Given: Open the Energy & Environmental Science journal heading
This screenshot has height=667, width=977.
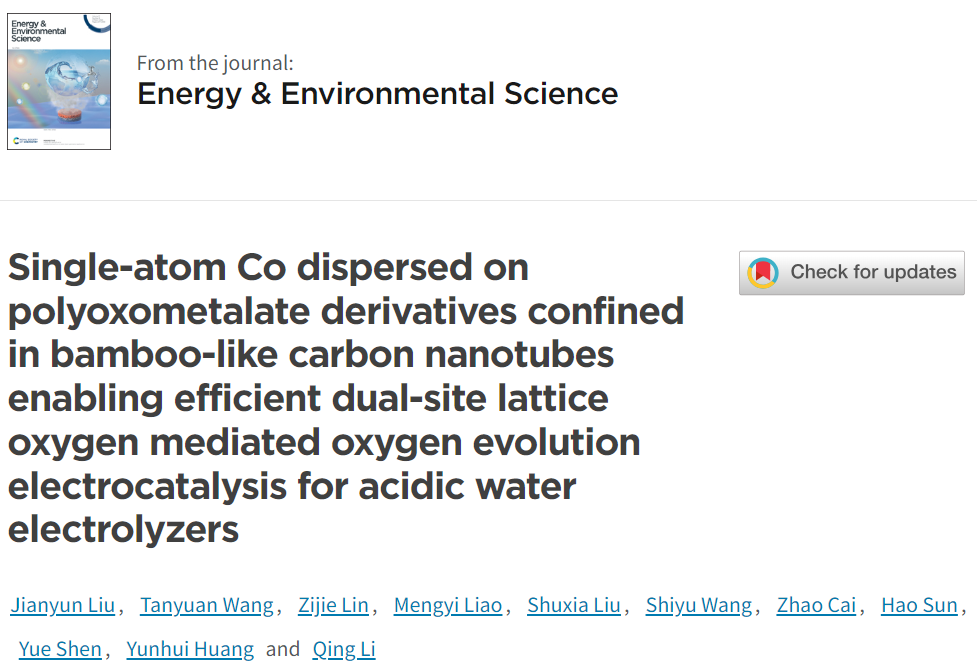Looking at the screenshot, I should [378, 94].
